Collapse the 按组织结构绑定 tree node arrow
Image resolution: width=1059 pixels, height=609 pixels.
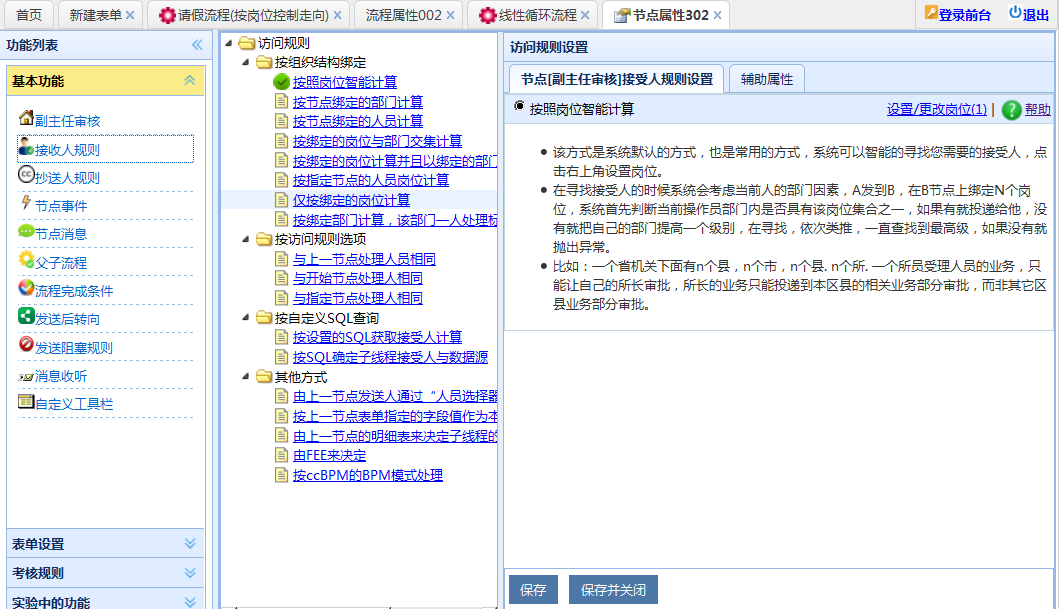pyautogui.click(x=246, y=62)
